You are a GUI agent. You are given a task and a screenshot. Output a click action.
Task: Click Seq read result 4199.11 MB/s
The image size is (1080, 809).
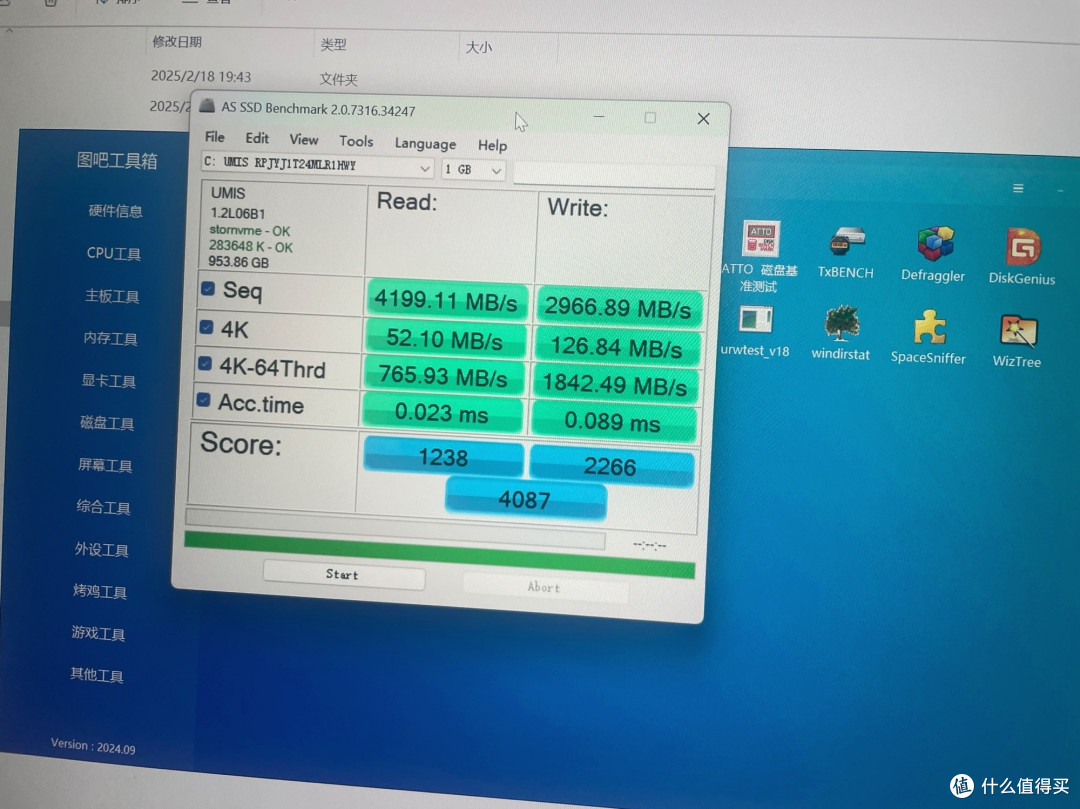[446, 301]
